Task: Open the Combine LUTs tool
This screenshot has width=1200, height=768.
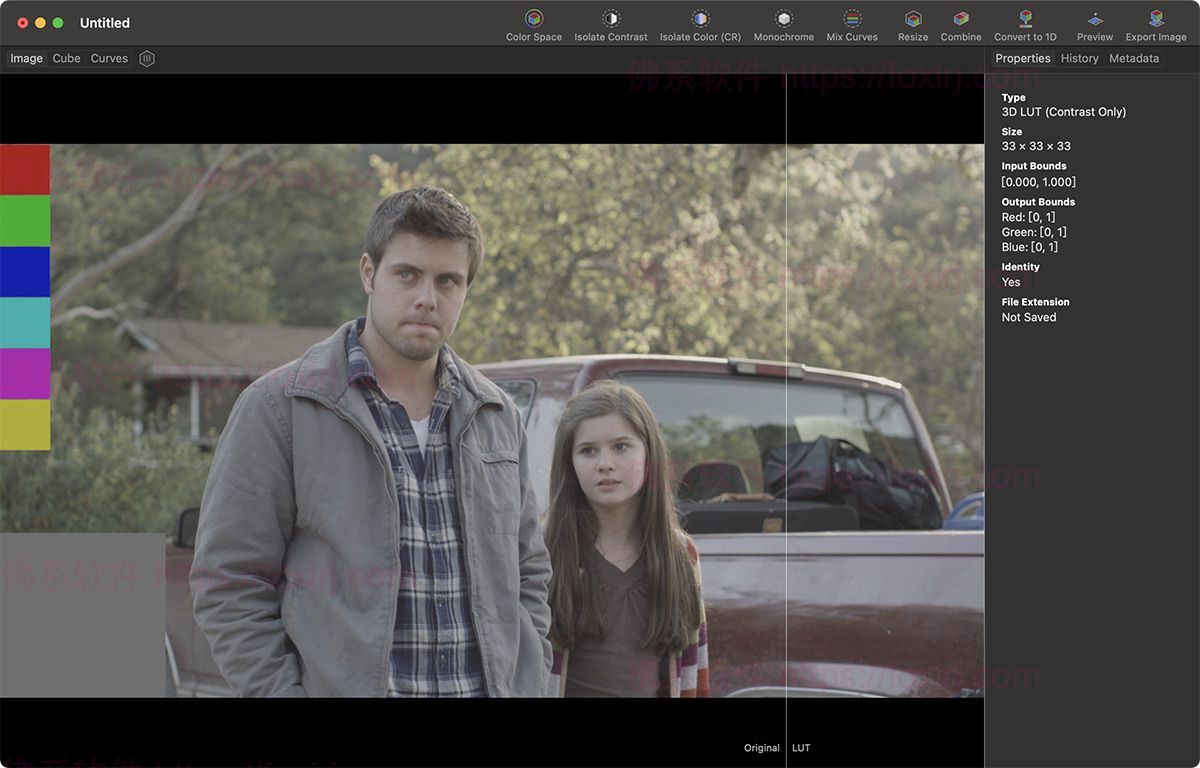Action: point(961,19)
